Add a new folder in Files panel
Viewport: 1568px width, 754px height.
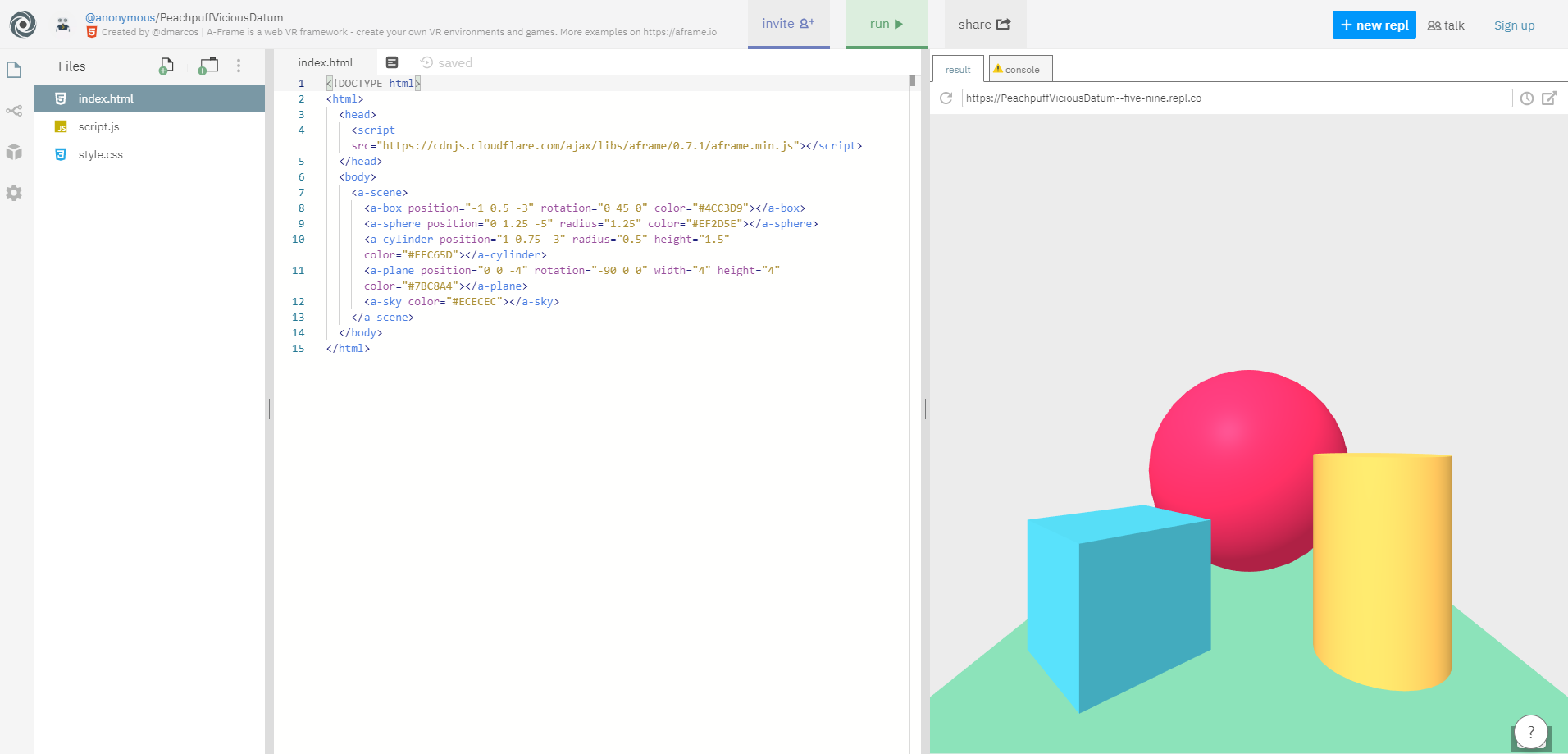click(x=208, y=66)
